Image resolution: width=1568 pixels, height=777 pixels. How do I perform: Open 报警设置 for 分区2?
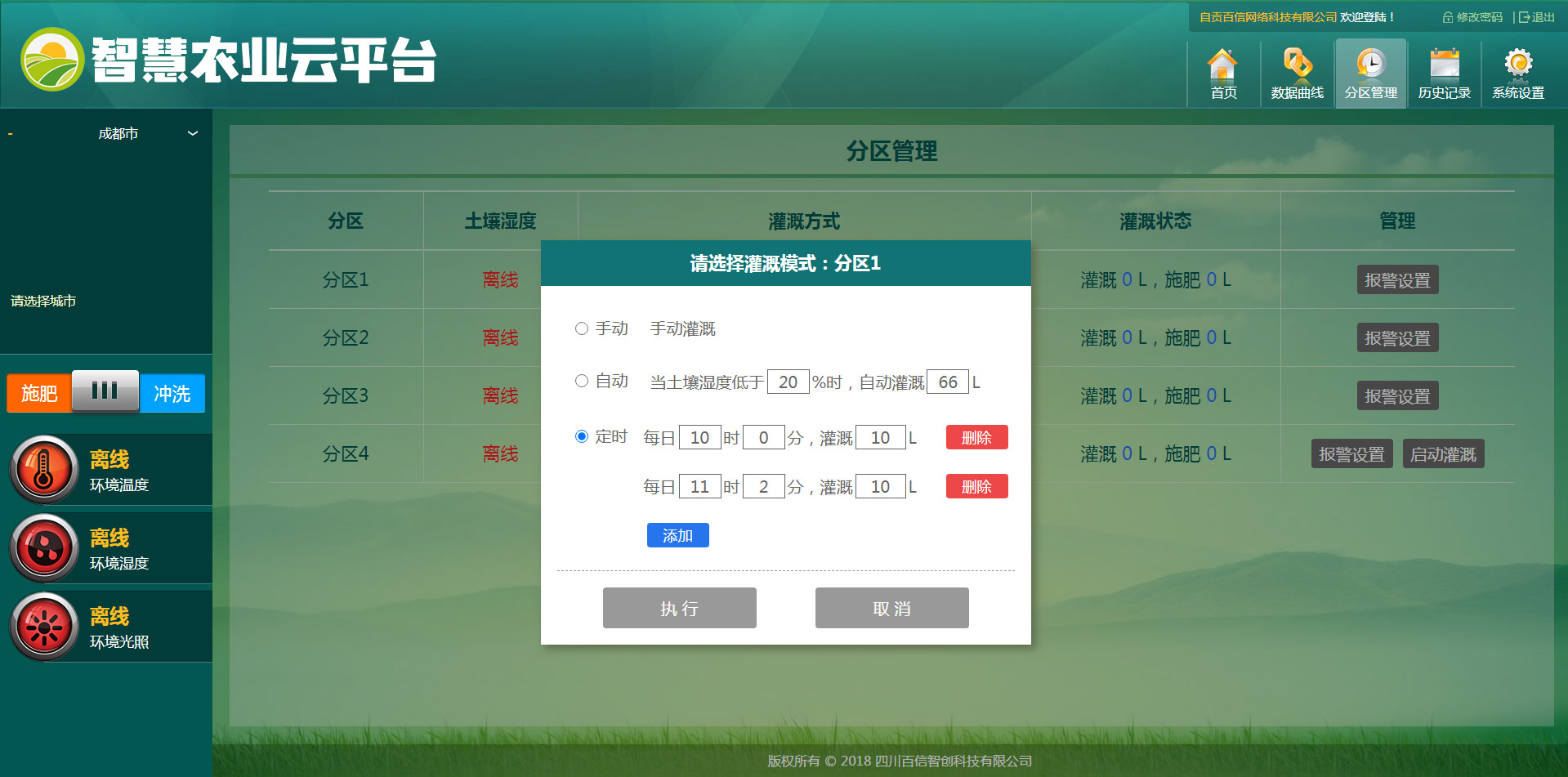[x=1397, y=337]
